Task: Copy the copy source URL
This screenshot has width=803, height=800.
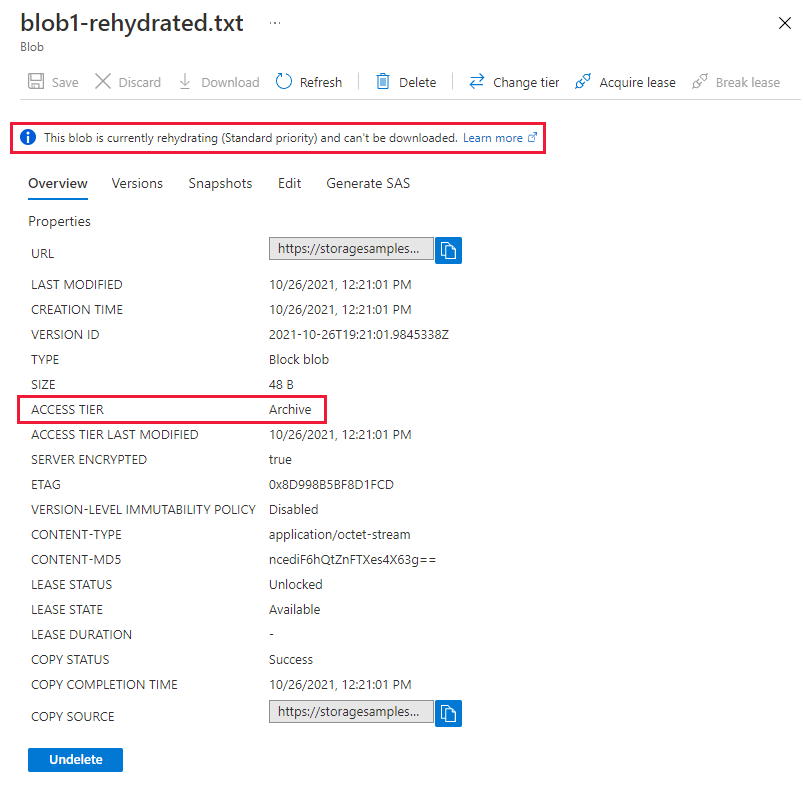Action: coord(447,713)
